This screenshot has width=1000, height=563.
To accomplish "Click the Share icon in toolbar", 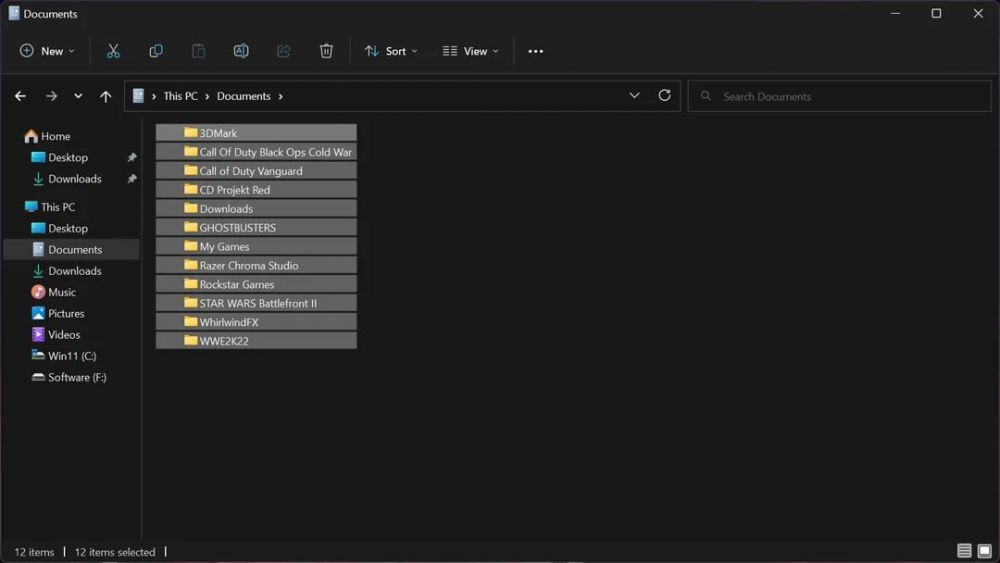I will [284, 51].
